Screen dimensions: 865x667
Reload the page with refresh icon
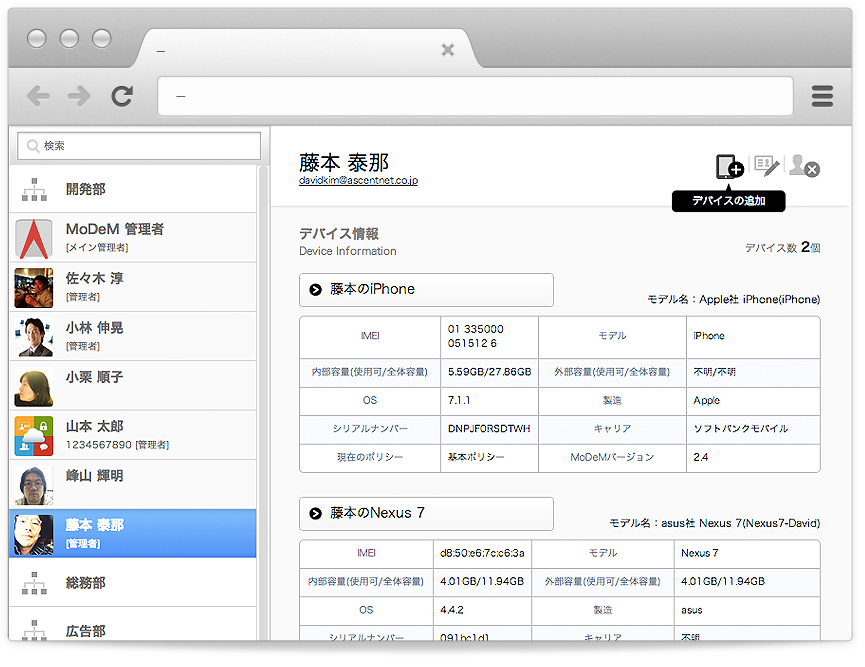click(x=122, y=96)
